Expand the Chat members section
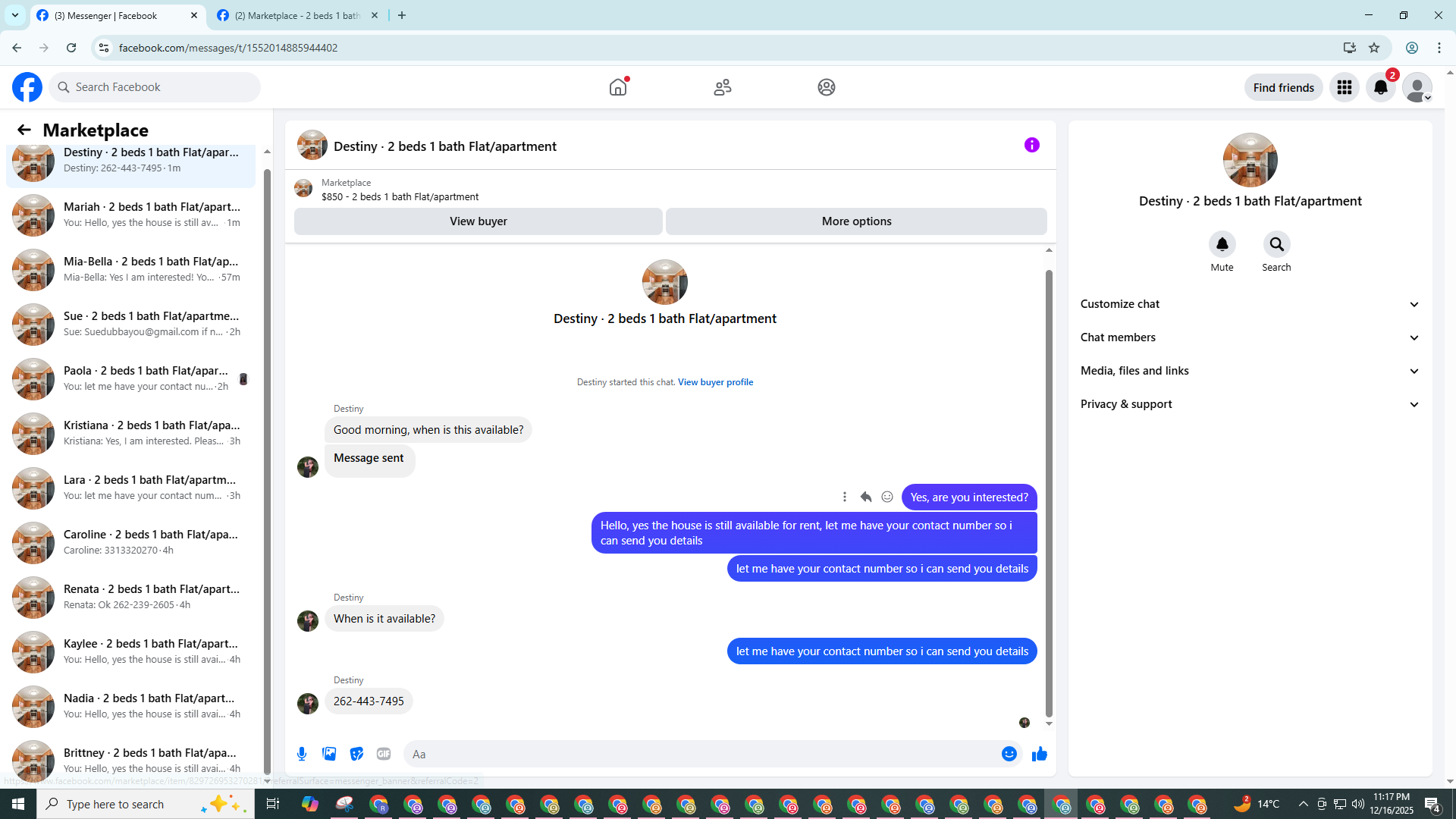Image resolution: width=1456 pixels, height=819 pixels. [1250, 337]
